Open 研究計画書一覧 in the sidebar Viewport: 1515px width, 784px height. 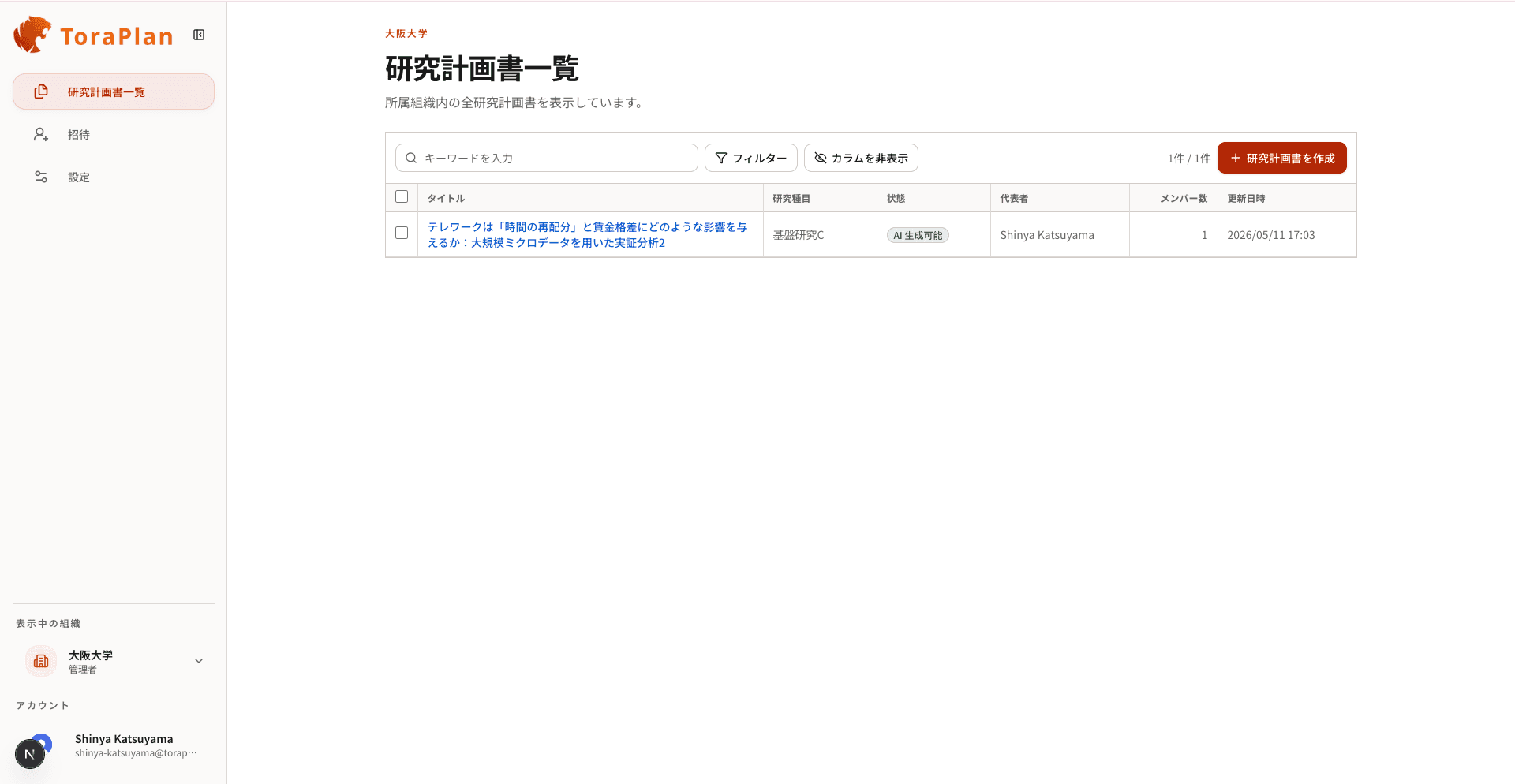[114, 91]
